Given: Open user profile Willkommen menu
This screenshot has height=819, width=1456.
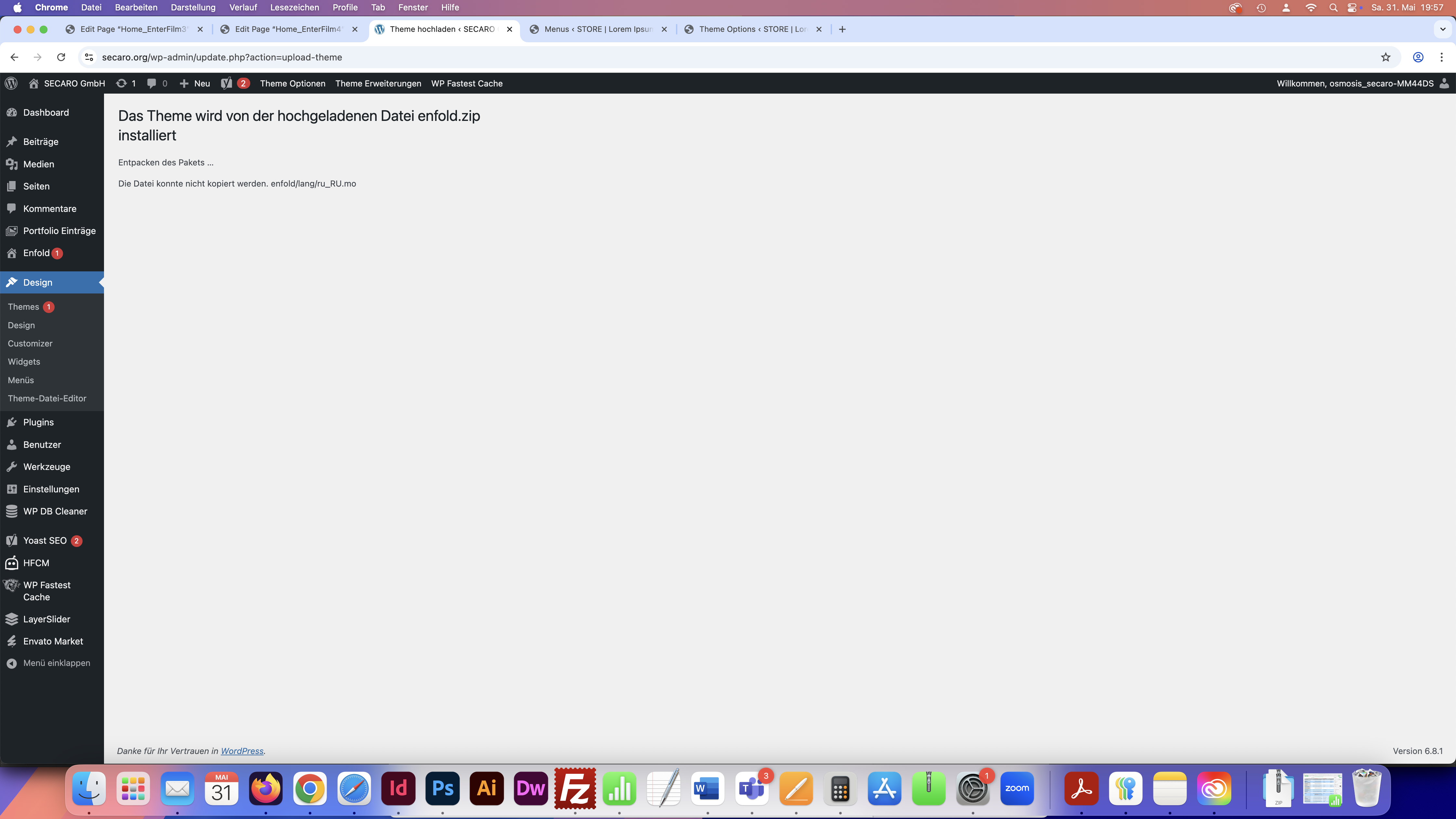Looking at the screenshot, I should 1363,83.
